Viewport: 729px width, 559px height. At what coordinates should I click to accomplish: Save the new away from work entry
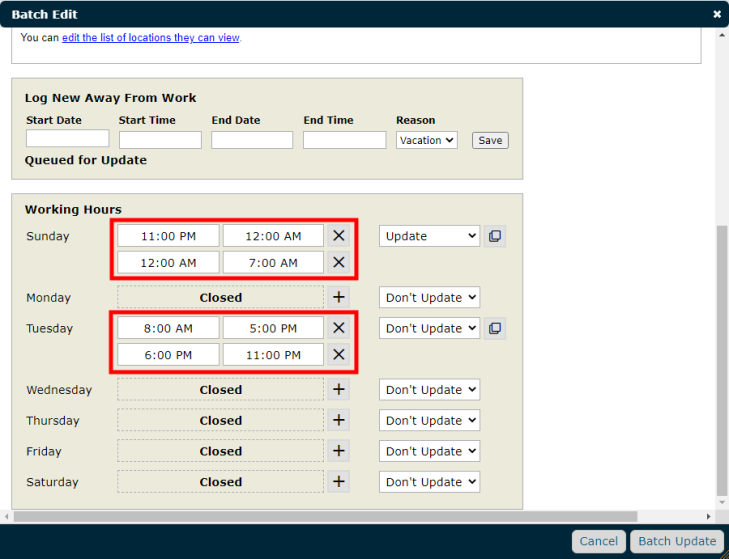coord(490,140)
